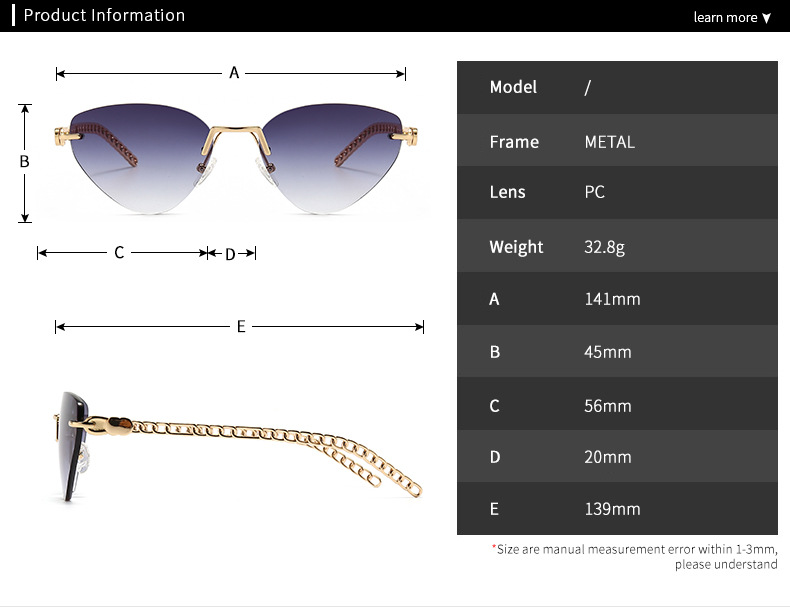Click dimension label A above the glasses
This screenshot has width=790, height=607.
pos(234,73)
